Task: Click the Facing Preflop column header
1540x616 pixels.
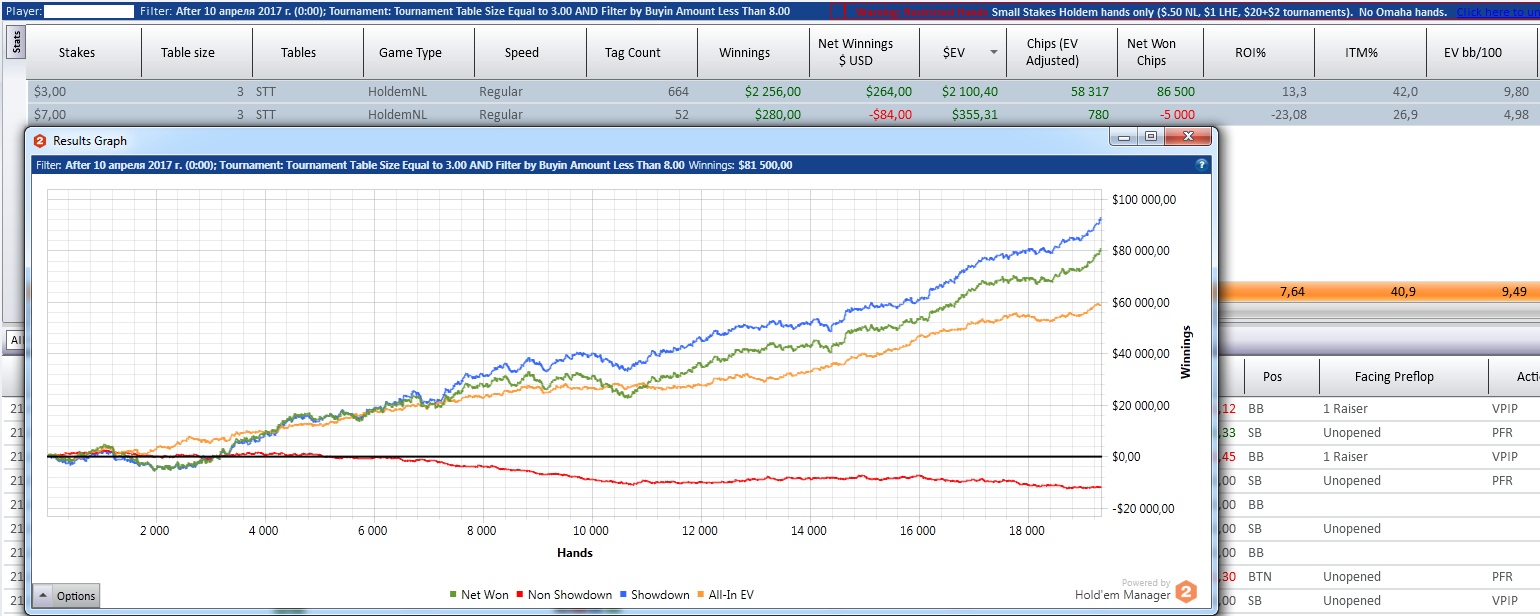Action: 1393,376
